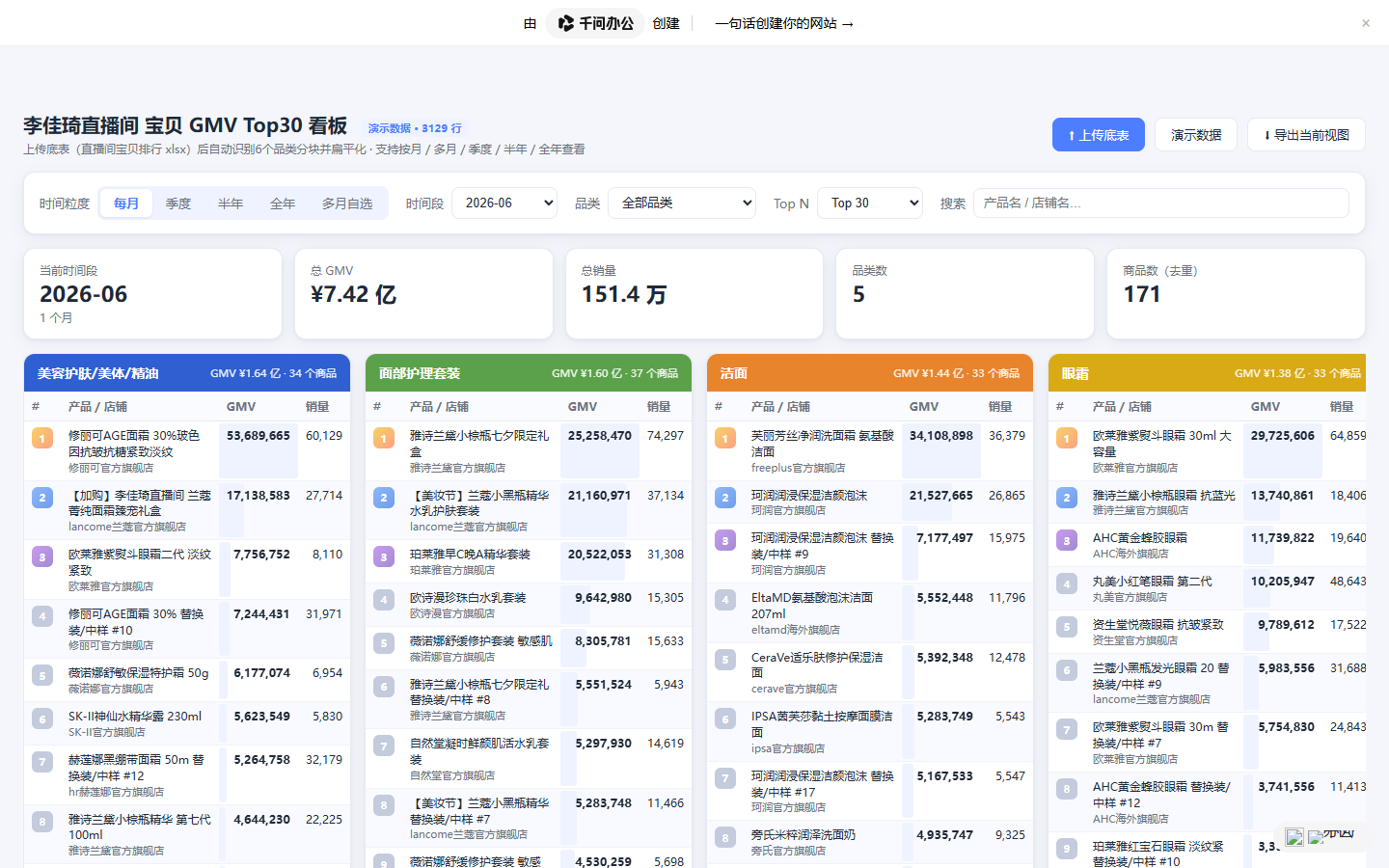The width and height of the screenshot is (1389, 868).
Task: Click rank 2 badge beside 【加购】李佳琦直播间 兰蔻菁纯面霜
Action: [42, 498]
